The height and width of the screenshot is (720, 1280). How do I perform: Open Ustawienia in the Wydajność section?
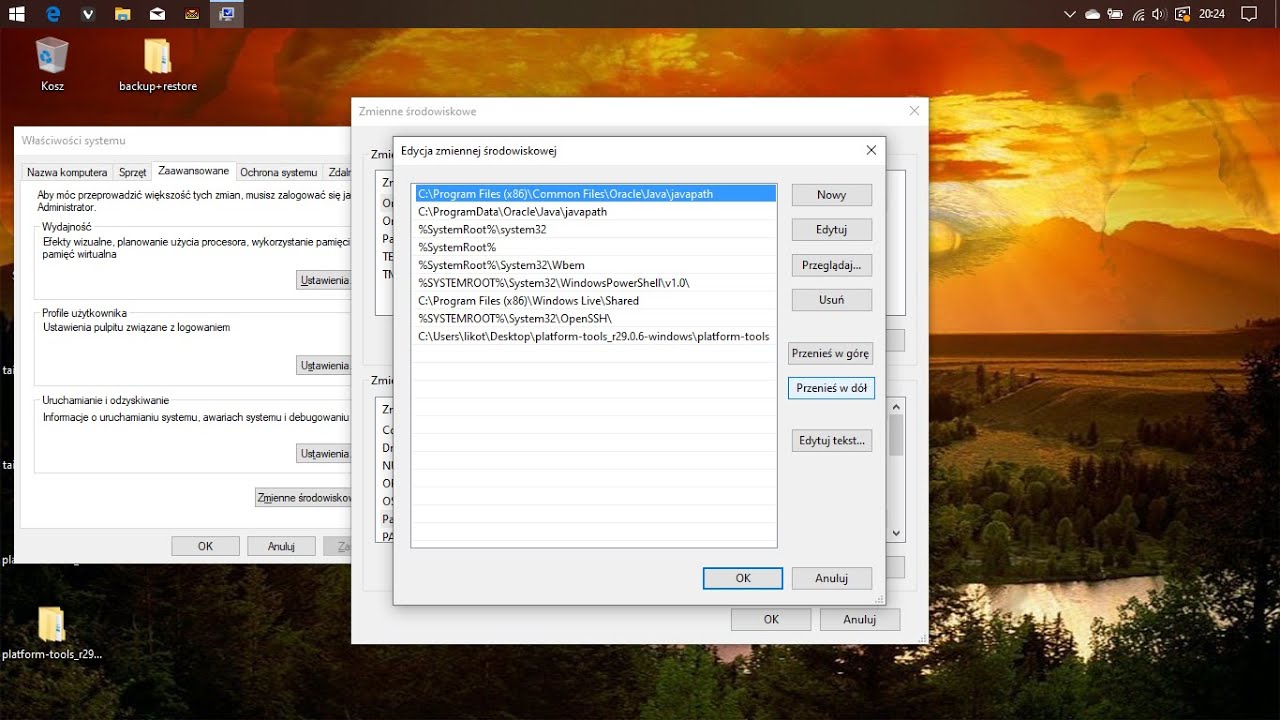[x=324, y=280]
